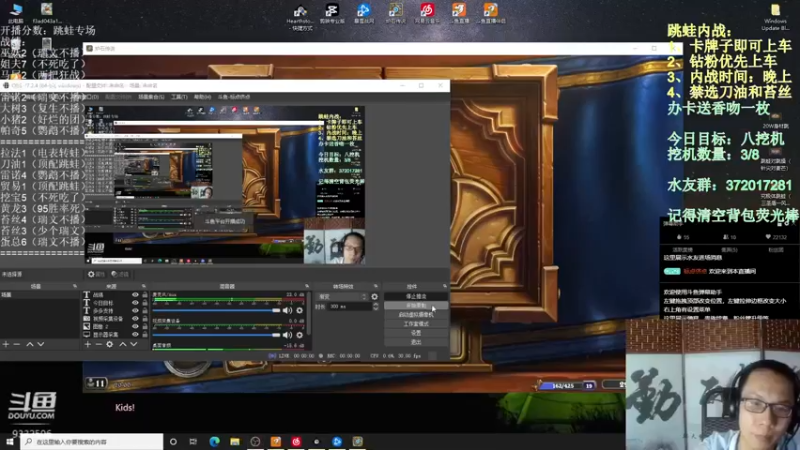Remove source with Sources minus icon

point(98,344)
